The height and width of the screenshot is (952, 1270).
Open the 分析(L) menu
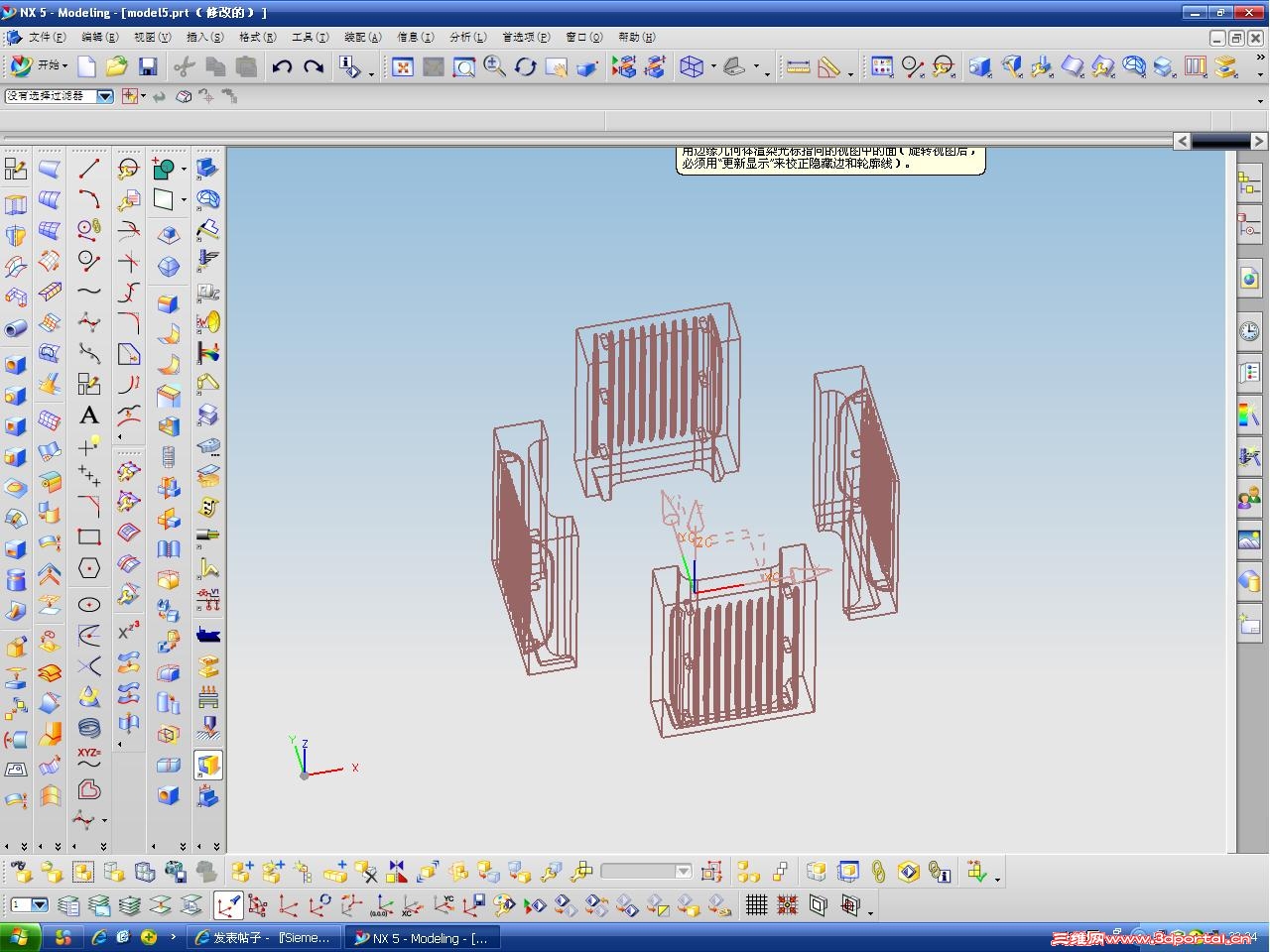click(467, 37)
